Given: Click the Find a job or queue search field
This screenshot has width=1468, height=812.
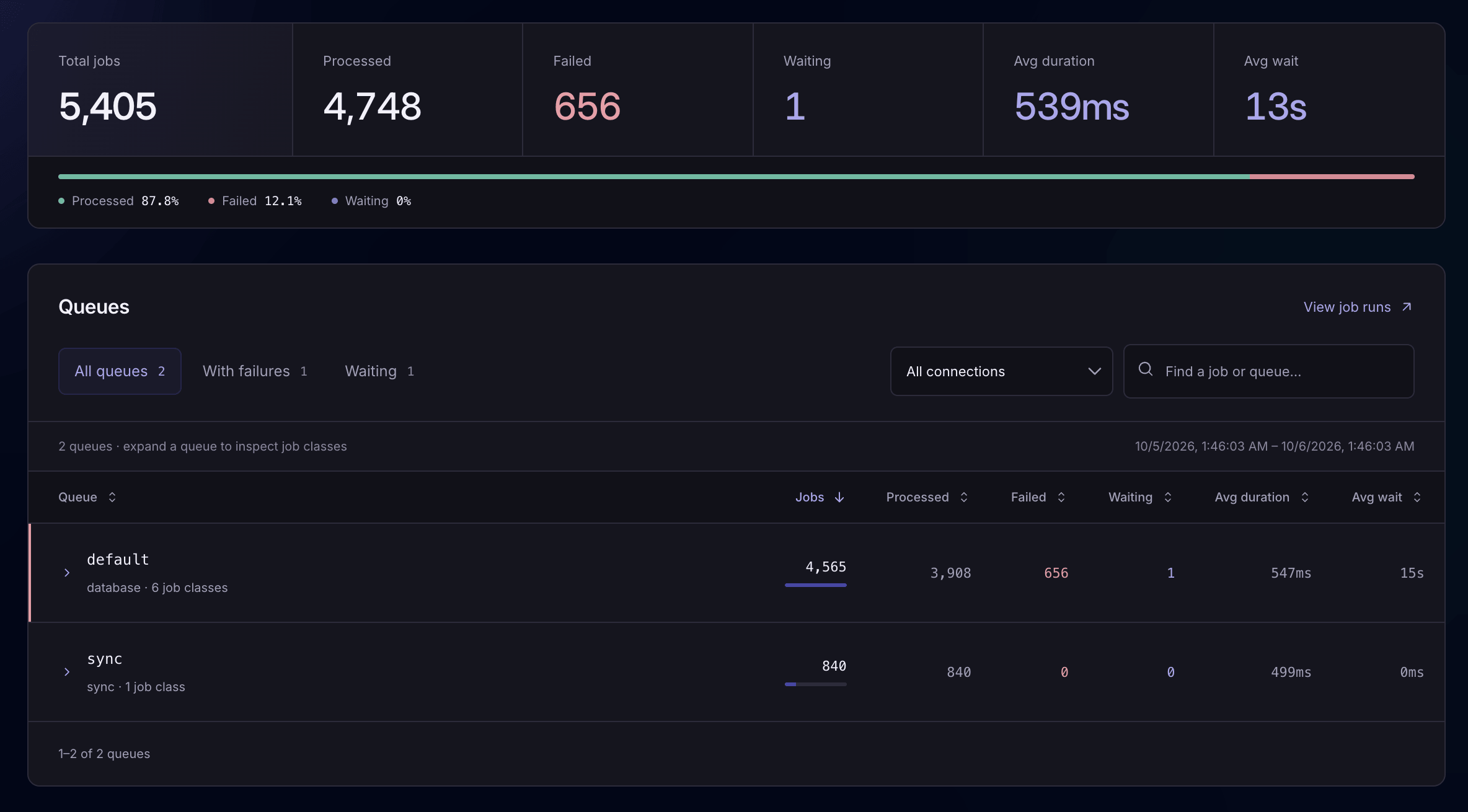Looking at the screenshot, I should tap(1268, 371).
